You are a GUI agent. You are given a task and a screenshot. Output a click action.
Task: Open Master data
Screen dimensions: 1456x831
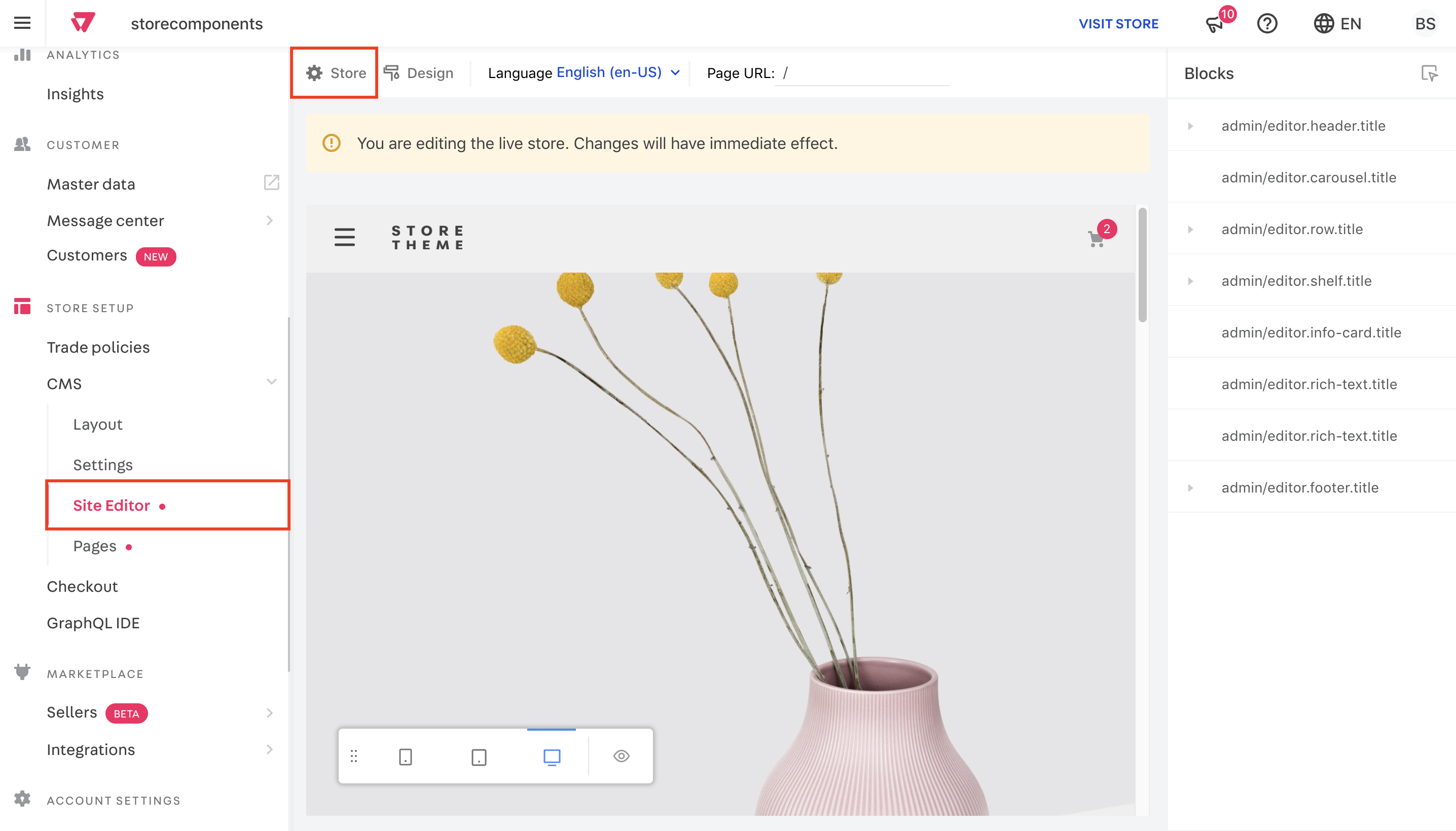pos(91,184)
